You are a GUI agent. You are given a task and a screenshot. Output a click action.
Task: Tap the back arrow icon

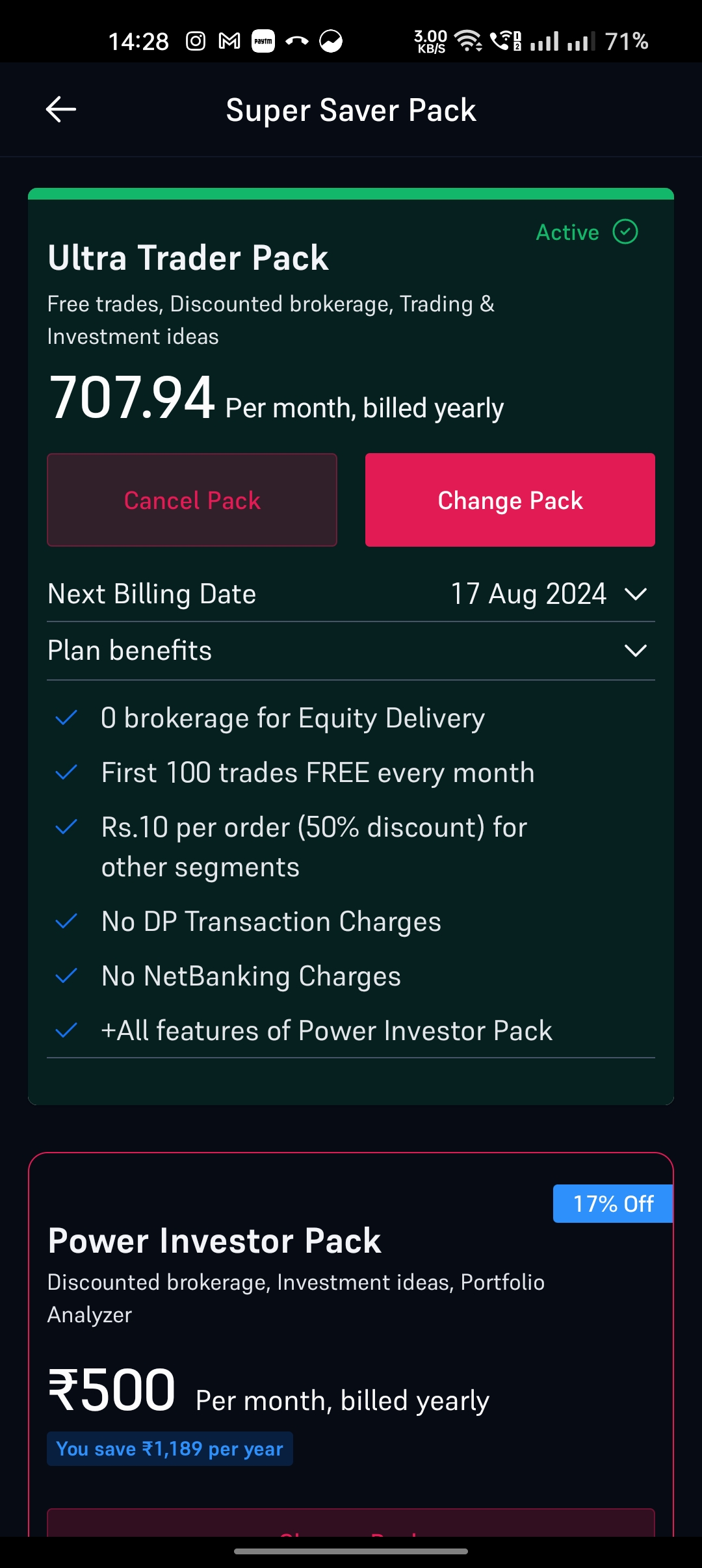pyautogui.click(x=61, y=109)
